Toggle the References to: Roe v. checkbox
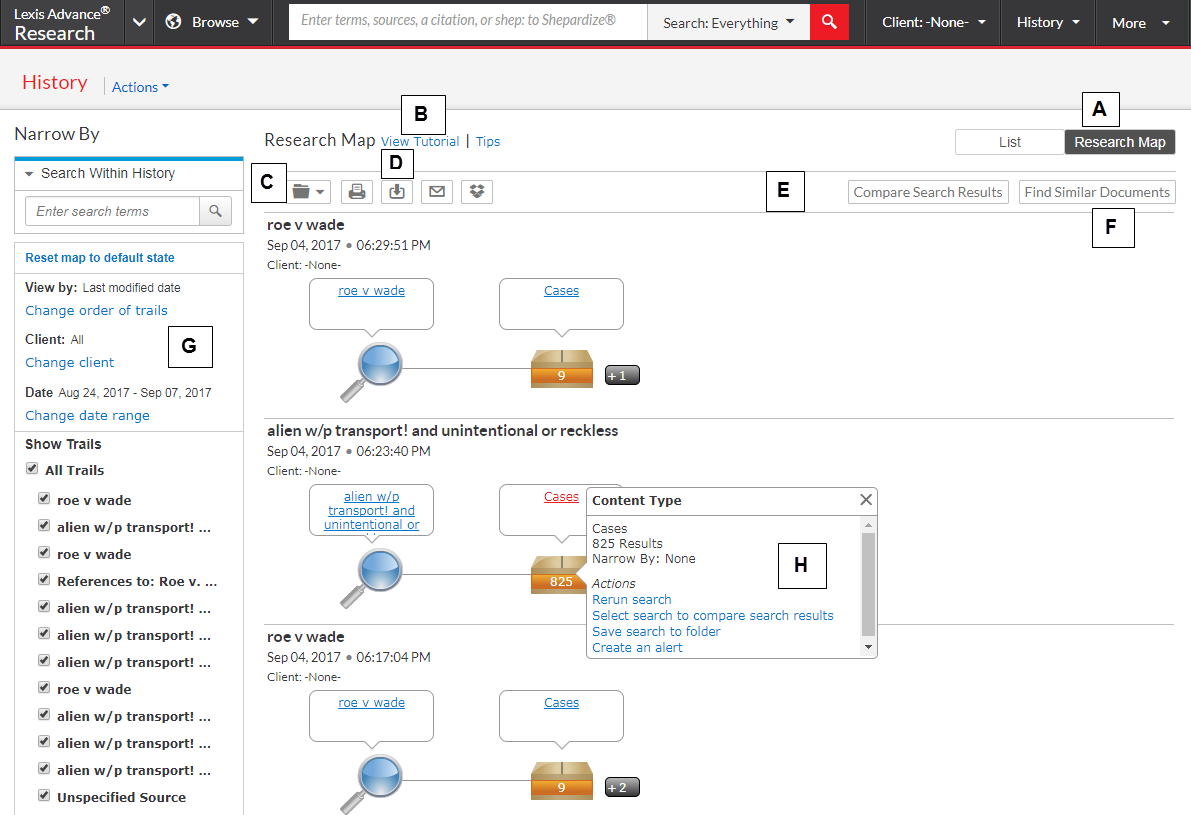Viewport: 1191px width, 815px height. (44, 580)
